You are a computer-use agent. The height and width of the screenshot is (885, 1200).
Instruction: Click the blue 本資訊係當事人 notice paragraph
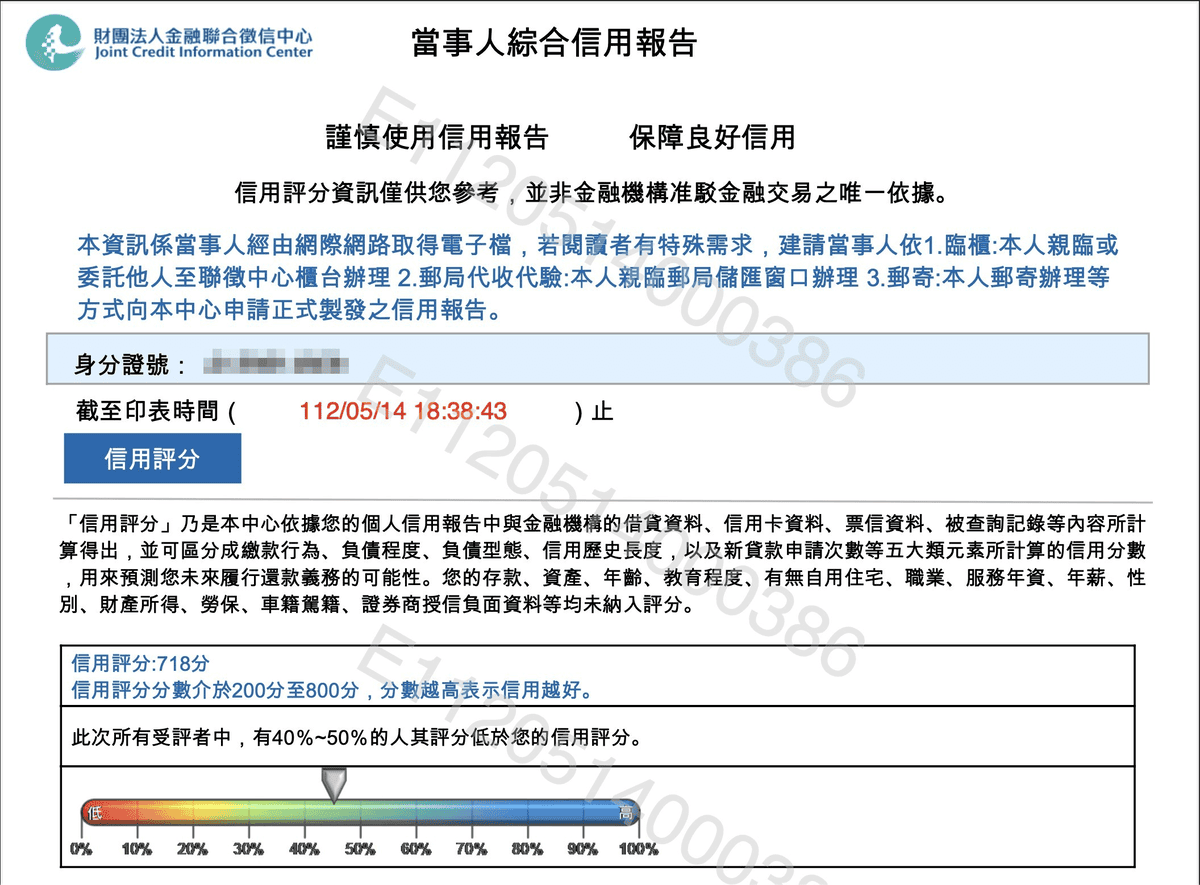(598, 277)
